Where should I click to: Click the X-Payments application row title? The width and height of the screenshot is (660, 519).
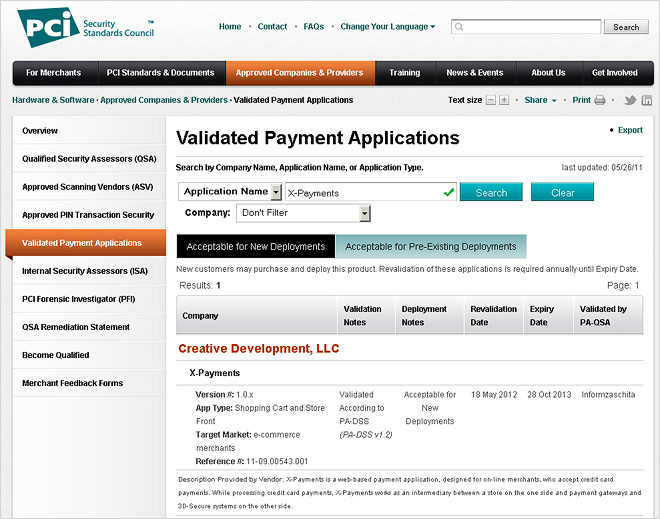[x=215, y=373]
